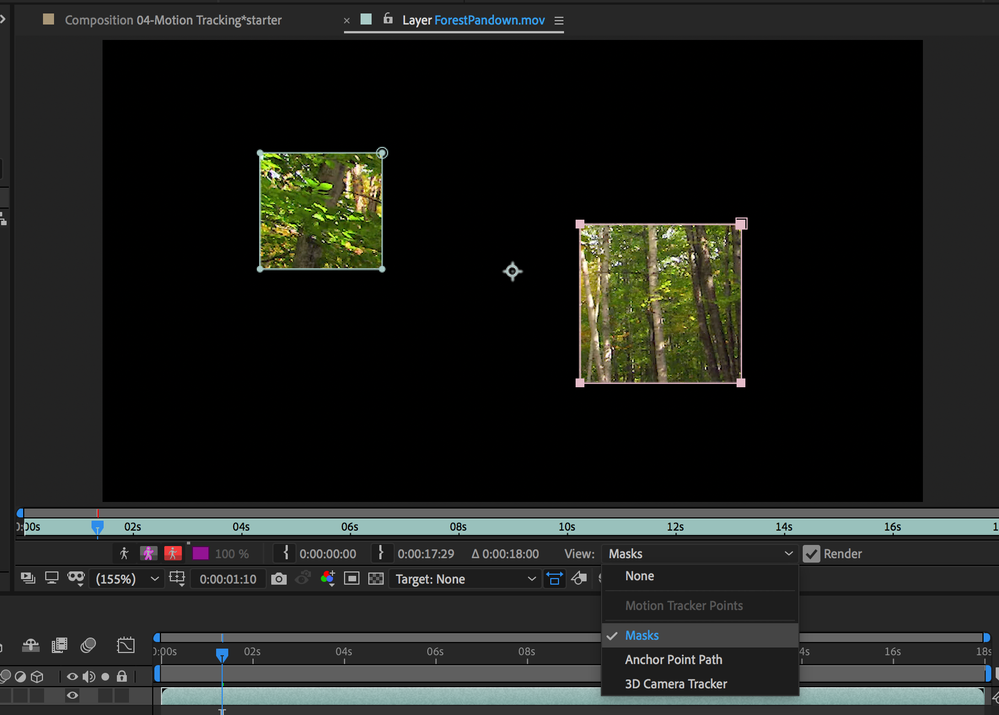The image size is (999, 715).
Task: Toggle blue Comp Button icon right of Target
Action: [554, 579]
